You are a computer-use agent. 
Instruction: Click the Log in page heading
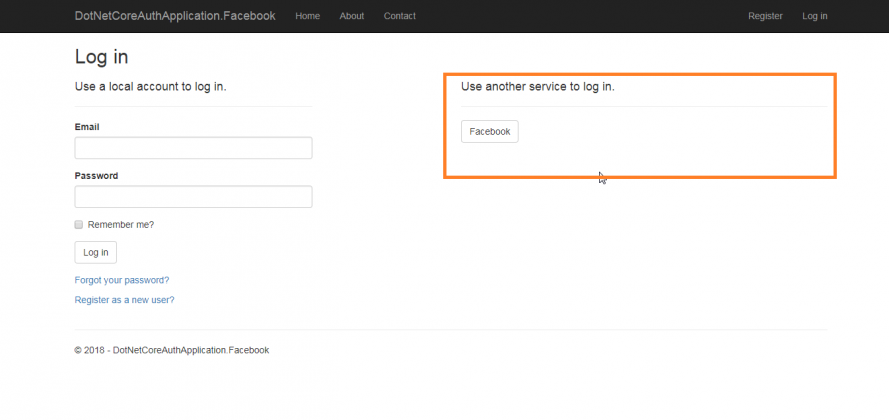click(101, 57)
